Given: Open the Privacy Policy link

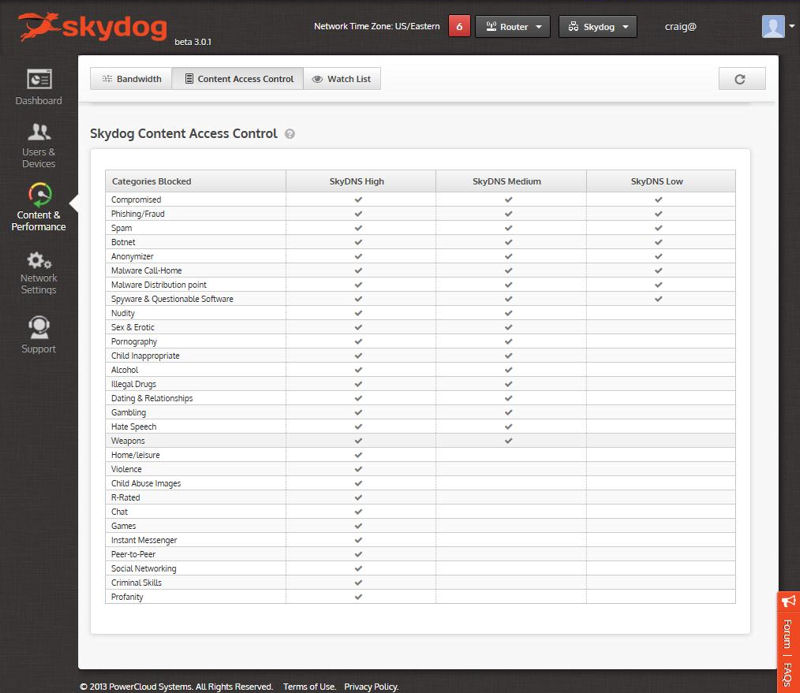Looking at the screenshot, I should point(371,686).
